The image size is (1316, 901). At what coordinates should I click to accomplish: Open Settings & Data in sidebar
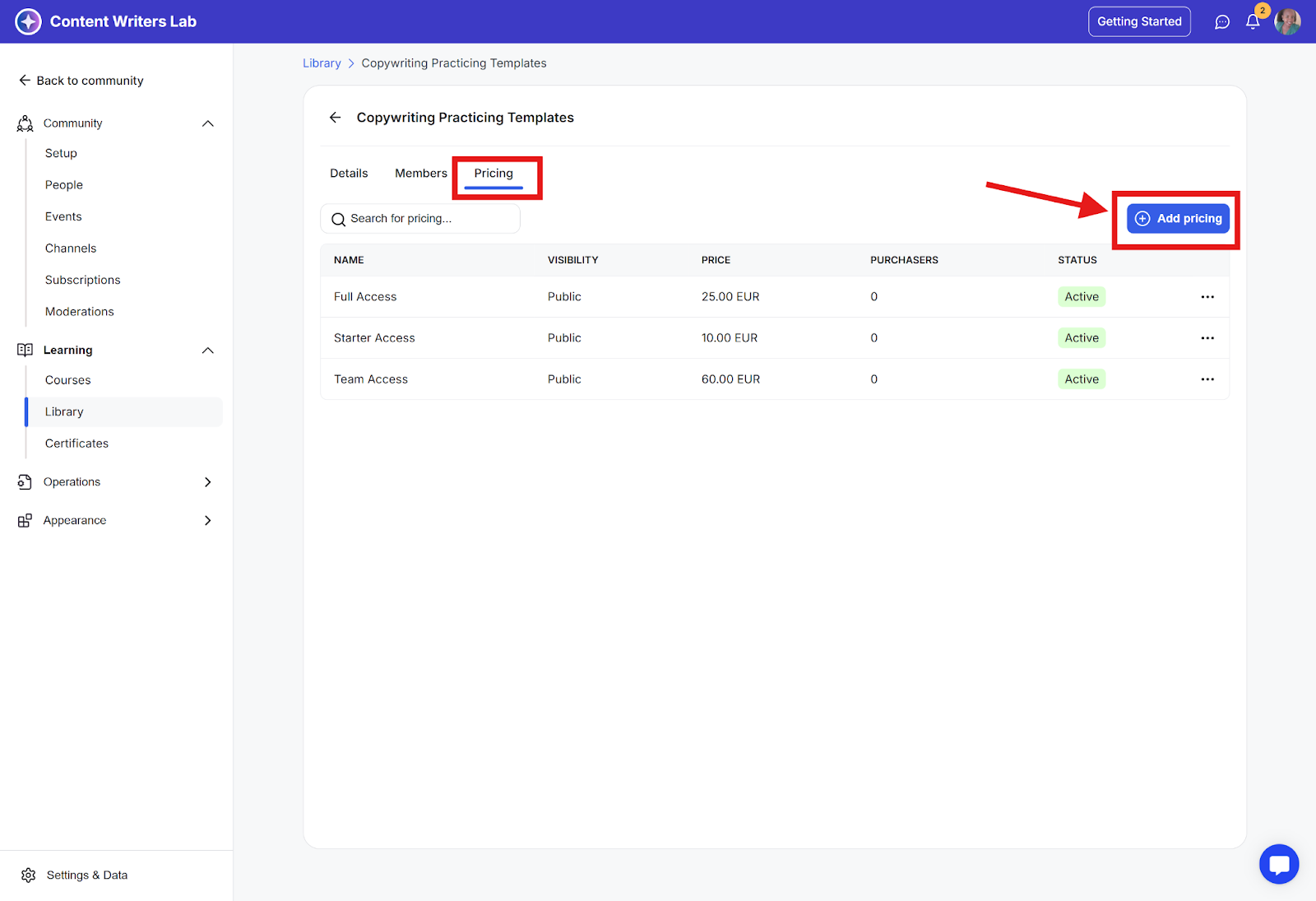tap(86, 875)
